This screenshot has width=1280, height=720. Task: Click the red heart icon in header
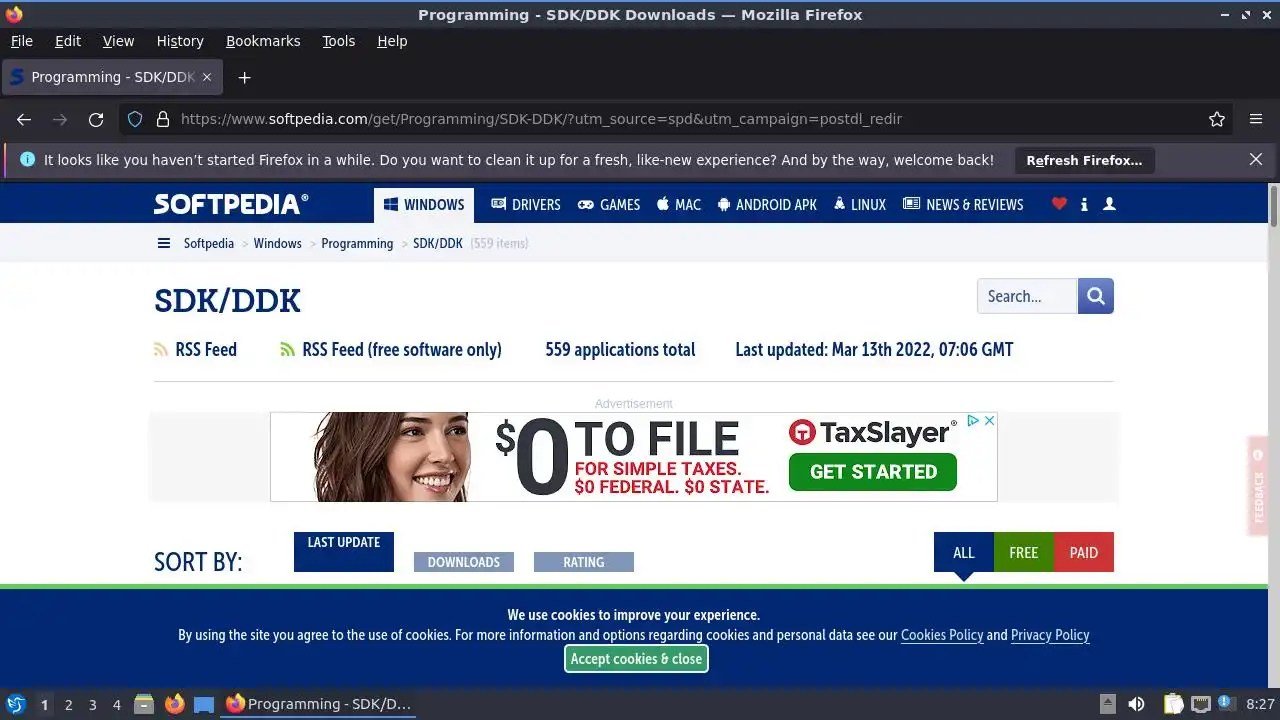pos(1059,204)
